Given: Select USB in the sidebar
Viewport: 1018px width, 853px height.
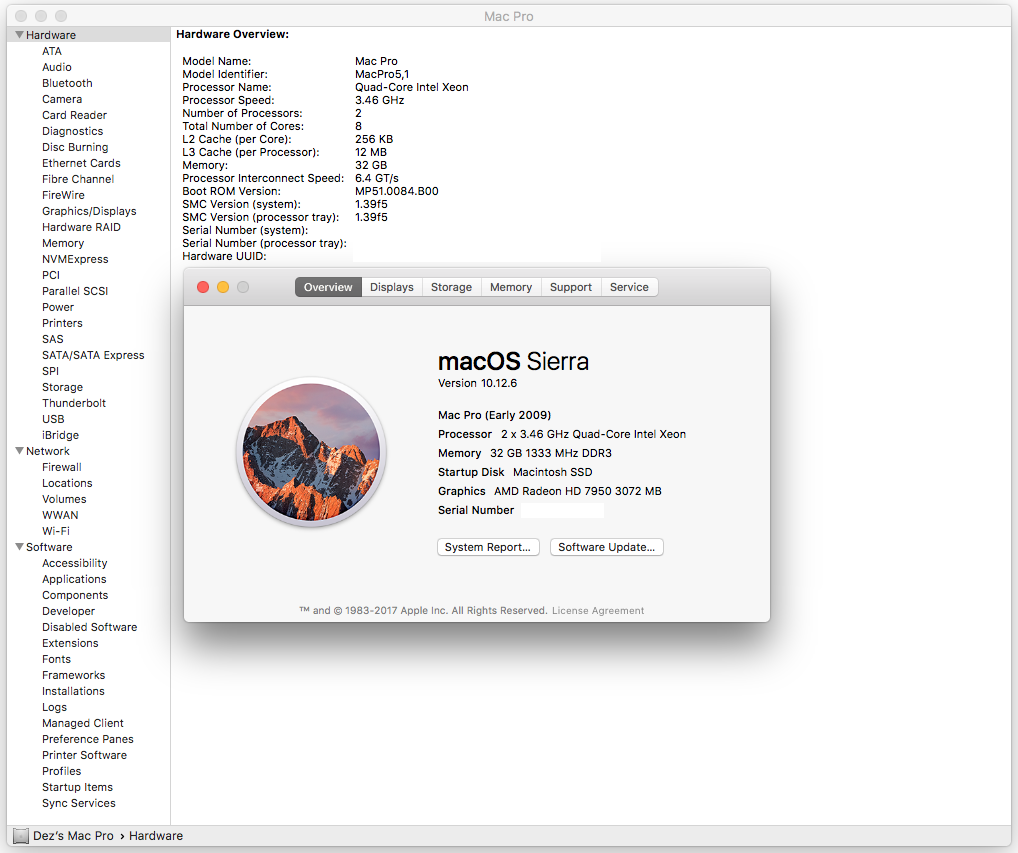Looking at the screenshot, I should coord(53,419).
